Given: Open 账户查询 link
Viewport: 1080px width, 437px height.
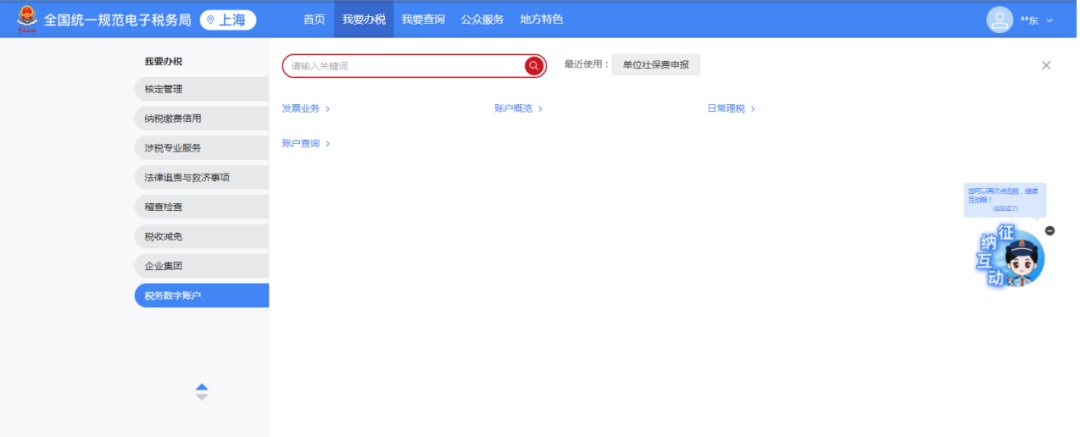Looking at the screenshot, I should pos(306,144).
